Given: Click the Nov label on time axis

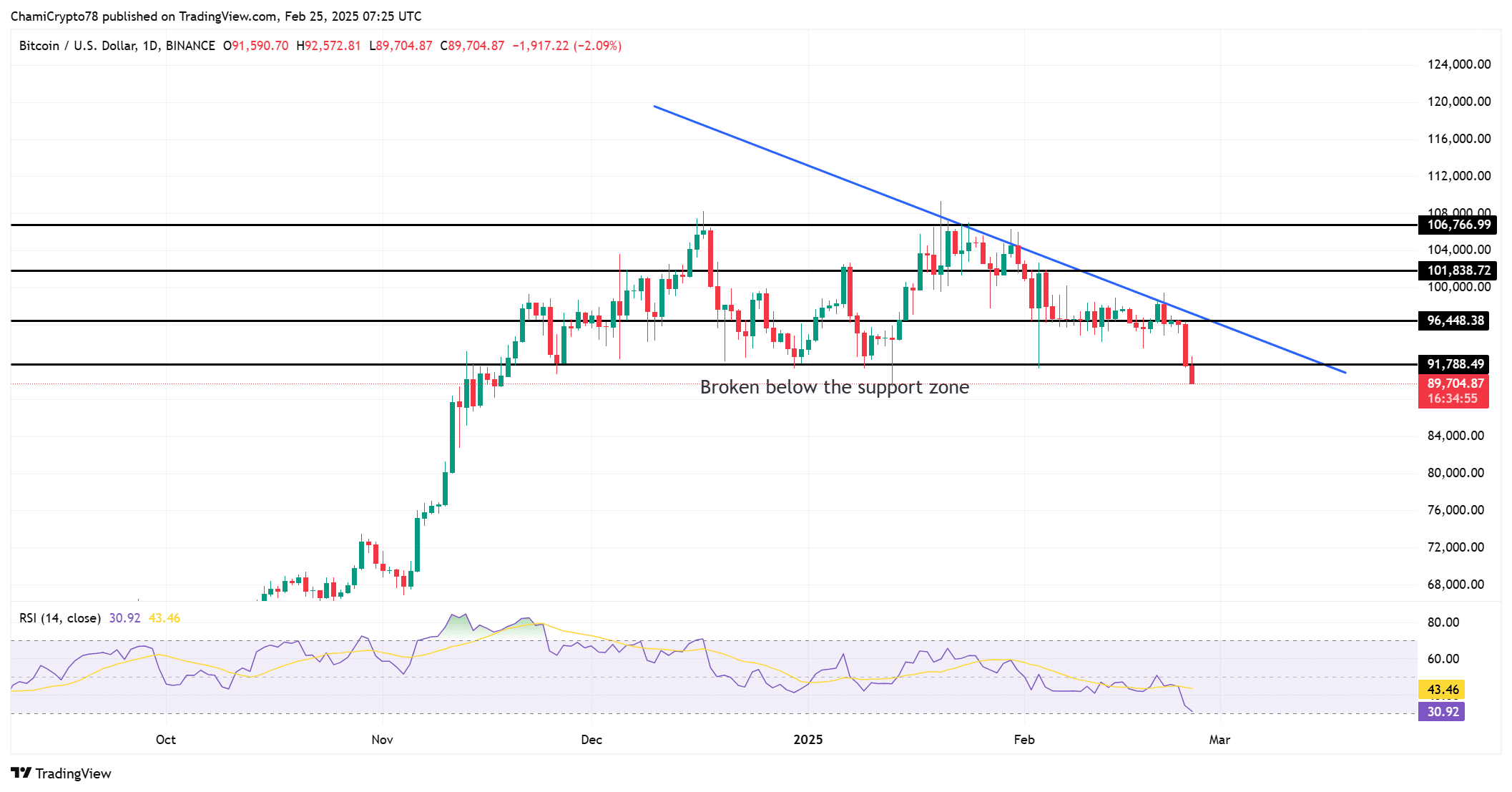Looking at the screenshot, I should (x=383, y=740).
